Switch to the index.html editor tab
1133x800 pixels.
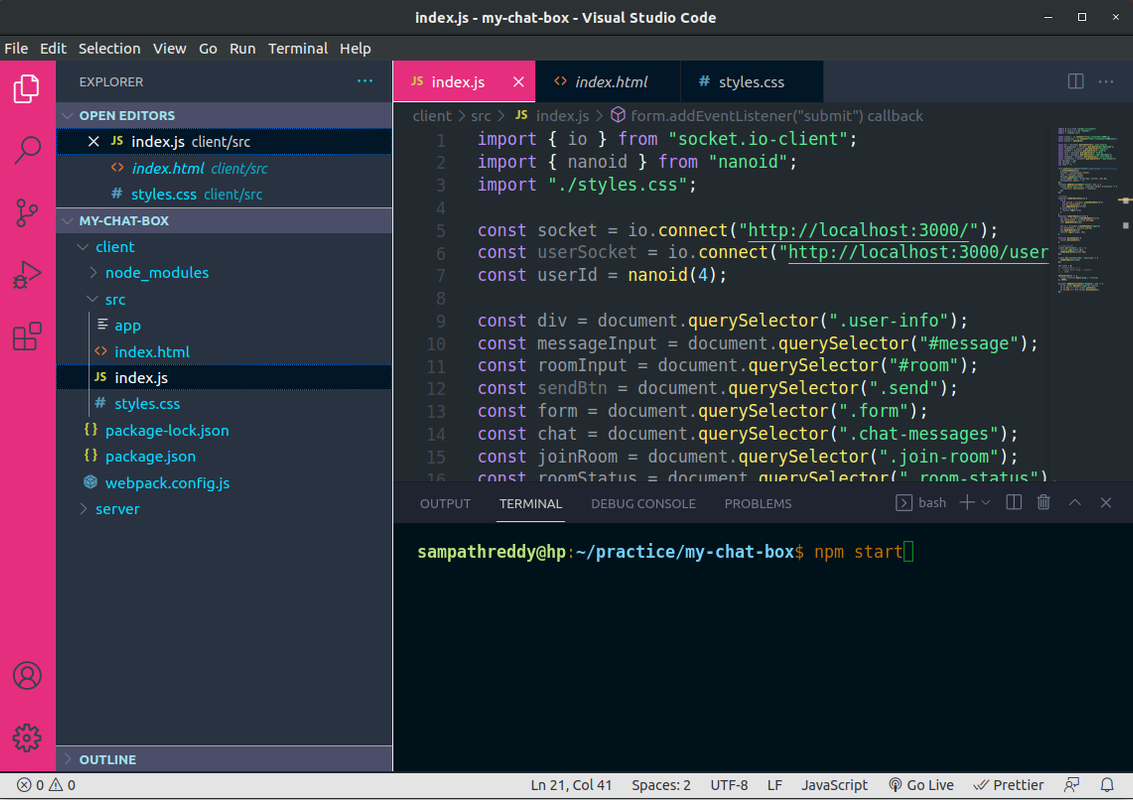(607, 82)
